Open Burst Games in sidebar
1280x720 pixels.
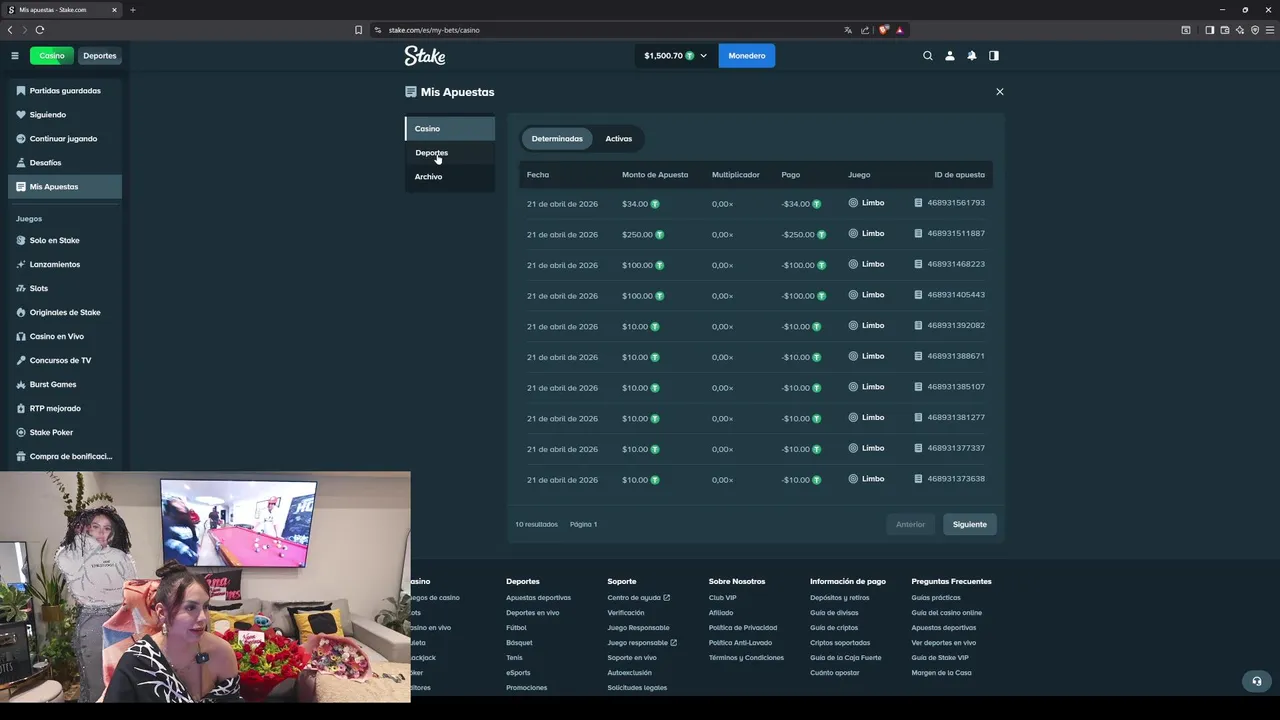[65, 385]
